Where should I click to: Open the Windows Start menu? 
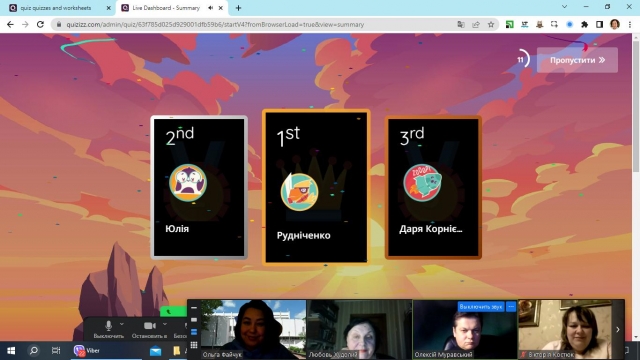pos(11,351)
